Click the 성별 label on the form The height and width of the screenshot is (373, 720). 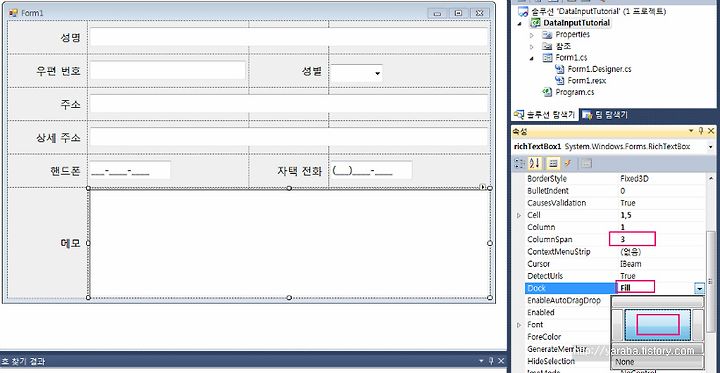click(311, 71)
